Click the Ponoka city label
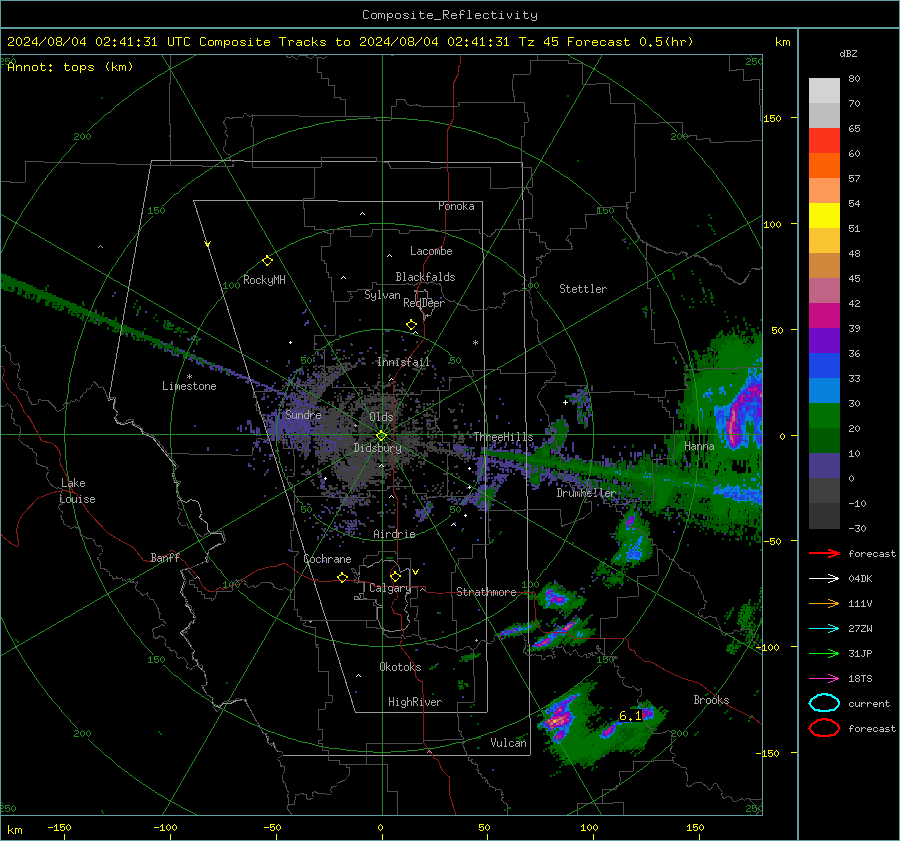 point(456,206)
